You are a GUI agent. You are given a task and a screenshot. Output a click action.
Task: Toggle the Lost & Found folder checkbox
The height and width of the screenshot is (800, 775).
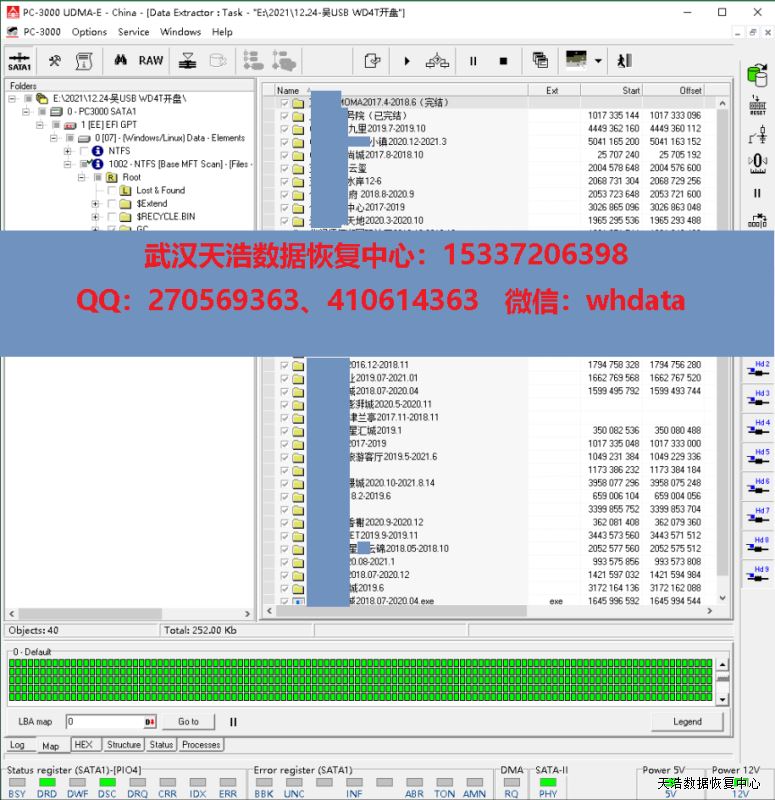tap(110, 190)
